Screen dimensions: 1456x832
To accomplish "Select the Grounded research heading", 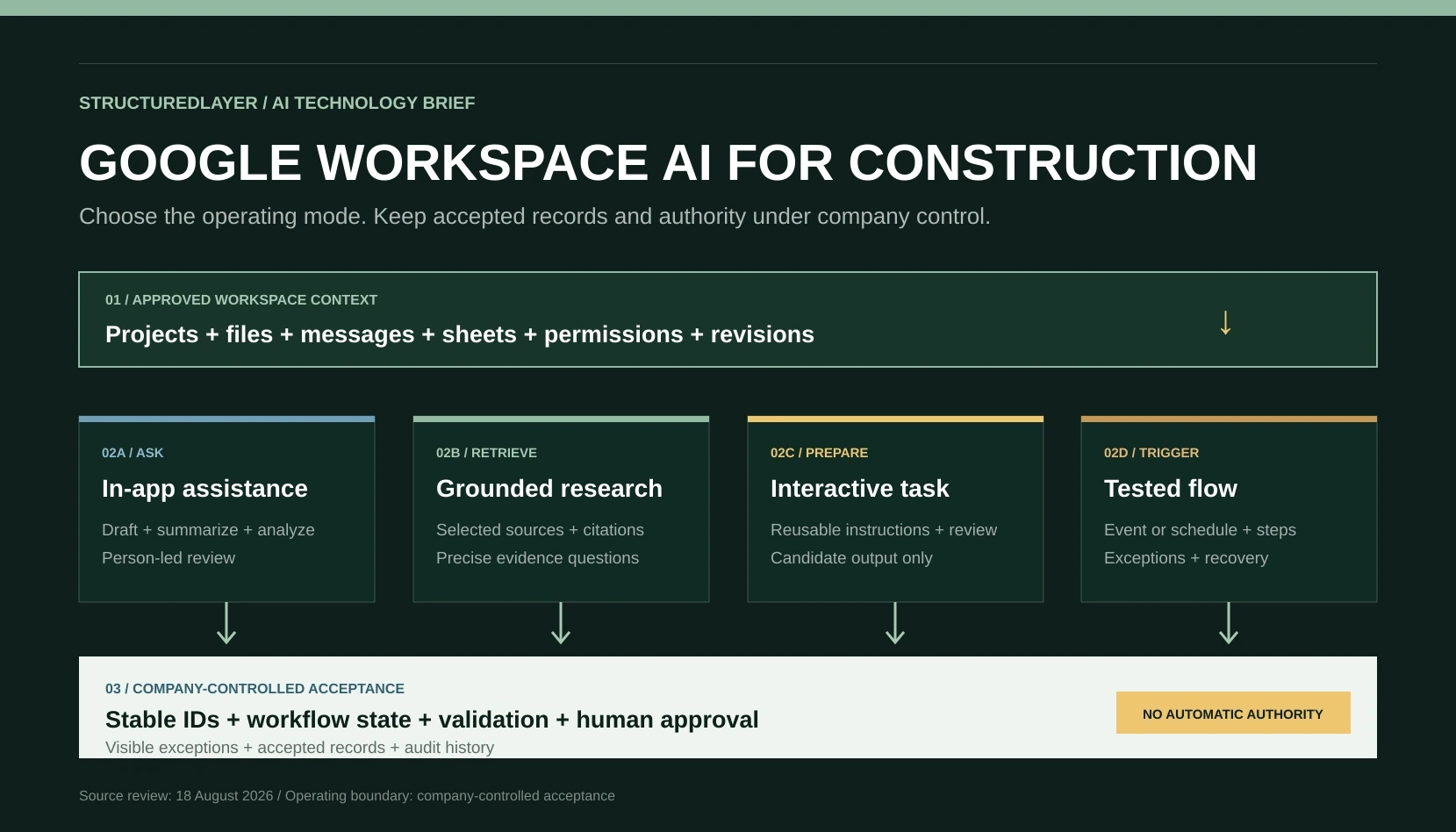I will click(x=549, y=489).
